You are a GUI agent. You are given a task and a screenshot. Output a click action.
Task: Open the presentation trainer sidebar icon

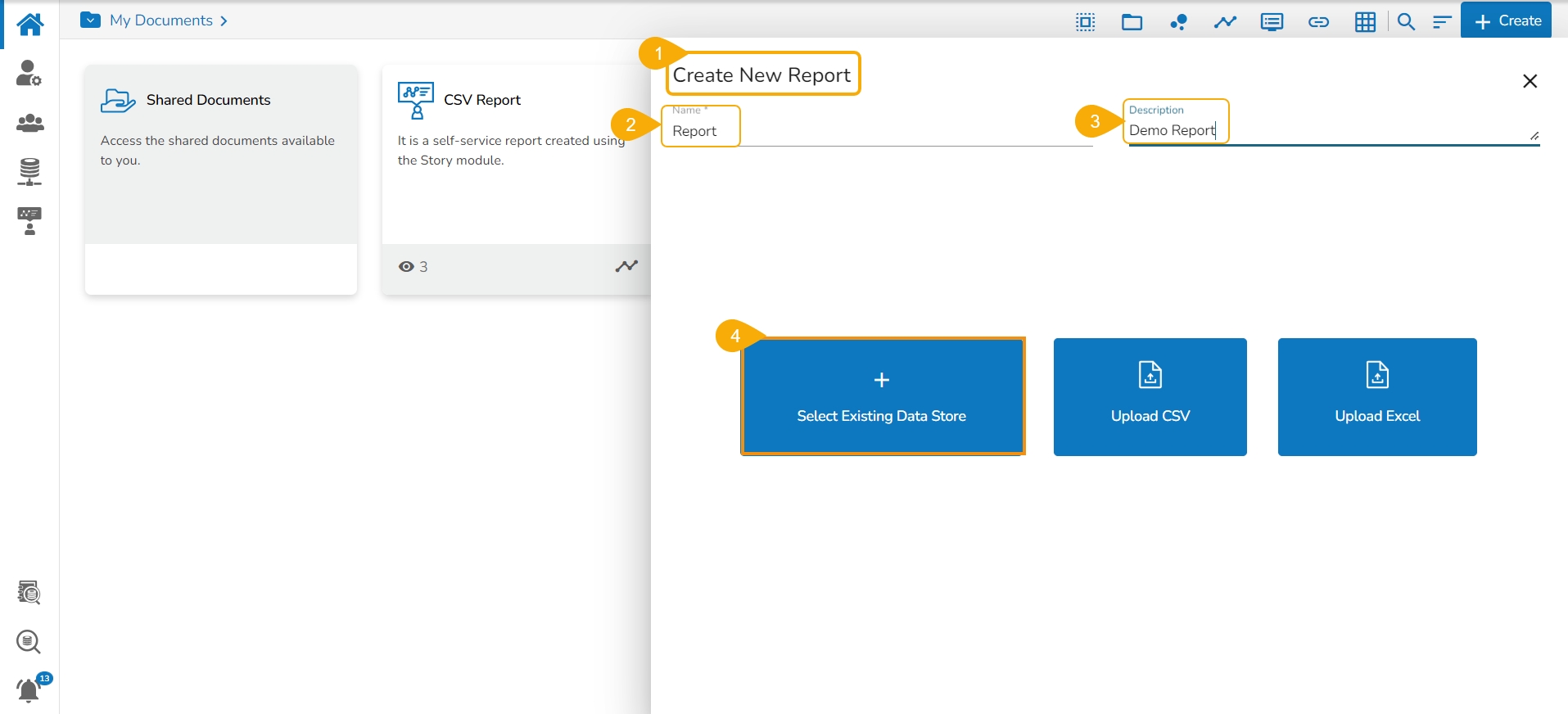tap(29, 221)
